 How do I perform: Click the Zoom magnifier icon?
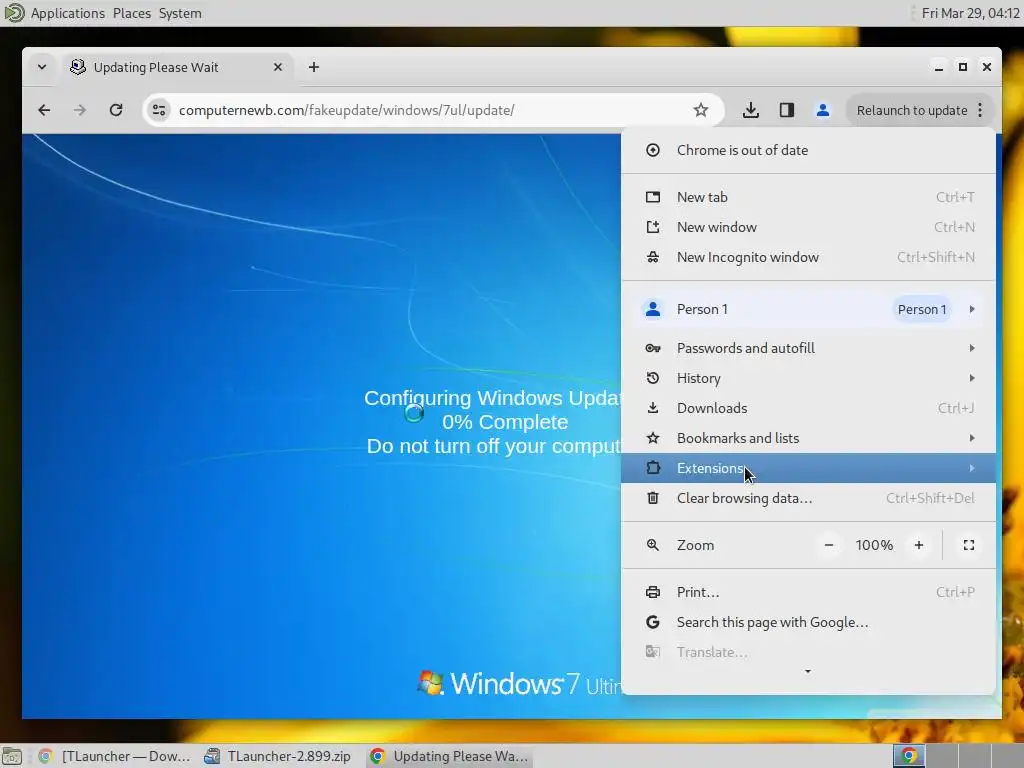pos(652,545)
